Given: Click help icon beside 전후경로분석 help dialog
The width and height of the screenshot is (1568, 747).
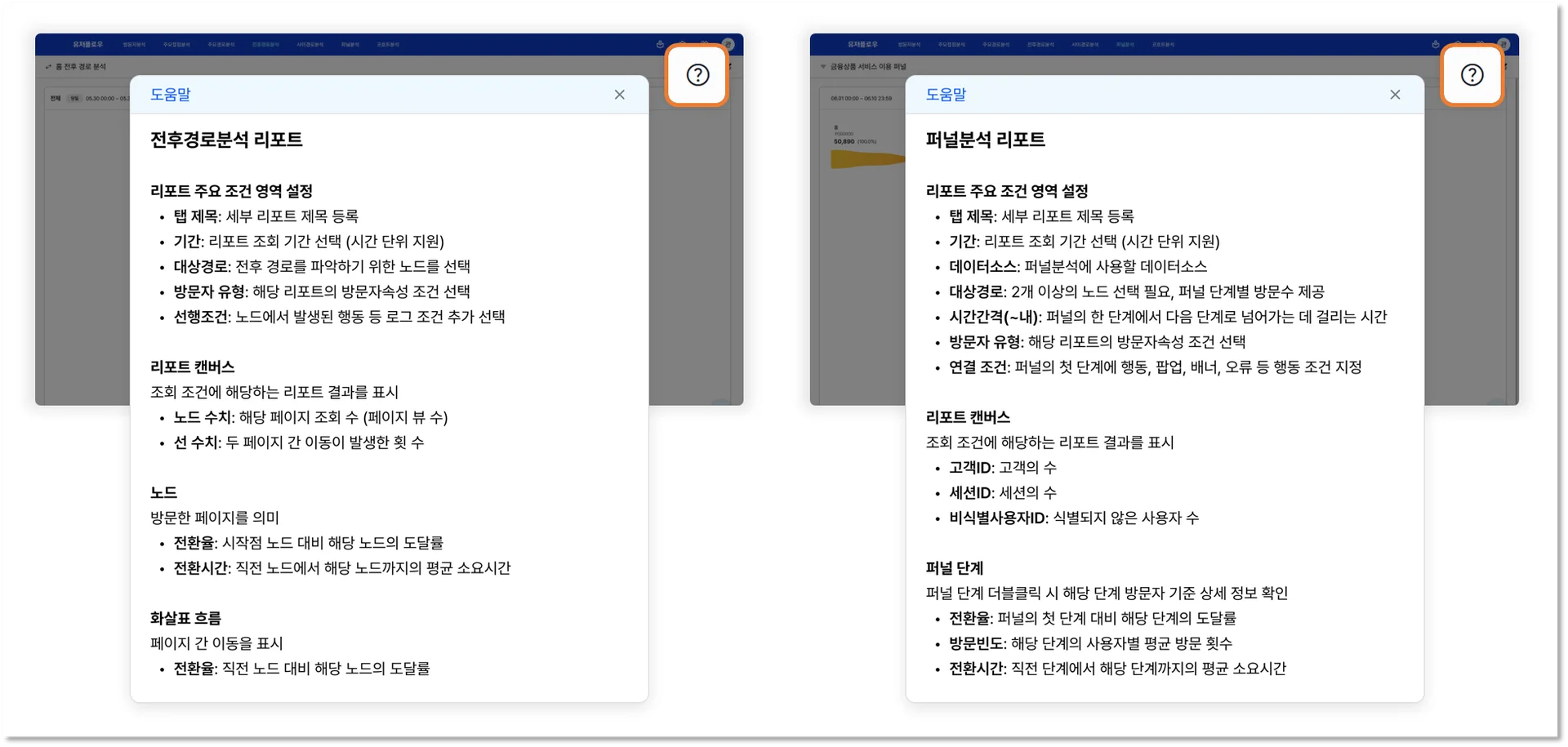Looking at the screenshot, I should [x=697, y=75].
